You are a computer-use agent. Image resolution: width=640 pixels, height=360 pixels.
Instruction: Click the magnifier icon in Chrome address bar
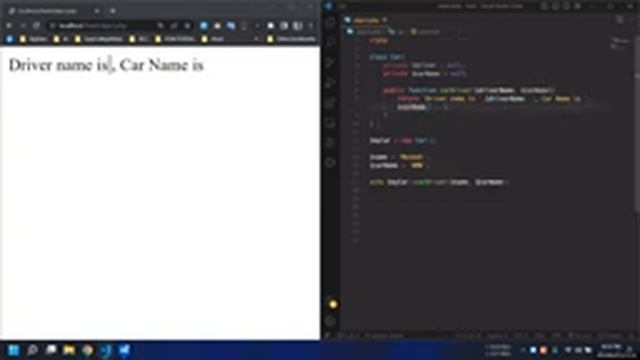pyautogui.click(x=160, y=26)
